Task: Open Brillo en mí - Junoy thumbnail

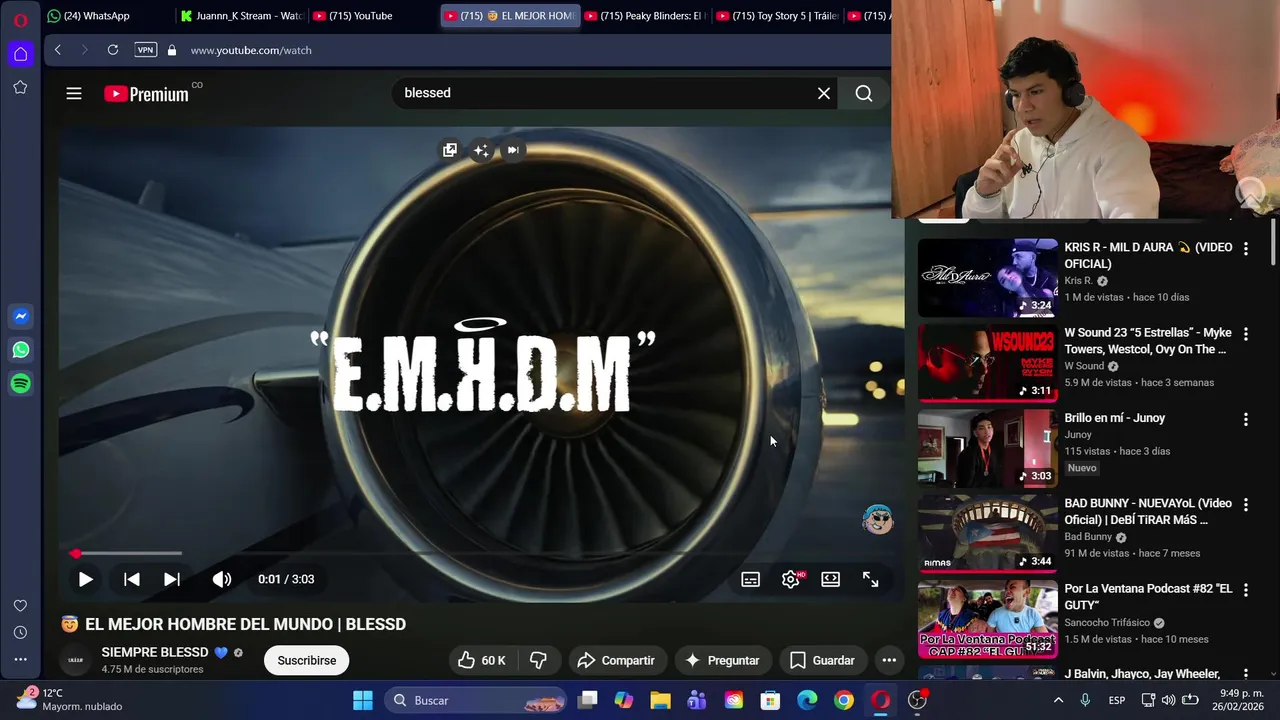Action: tap(988, 448)
